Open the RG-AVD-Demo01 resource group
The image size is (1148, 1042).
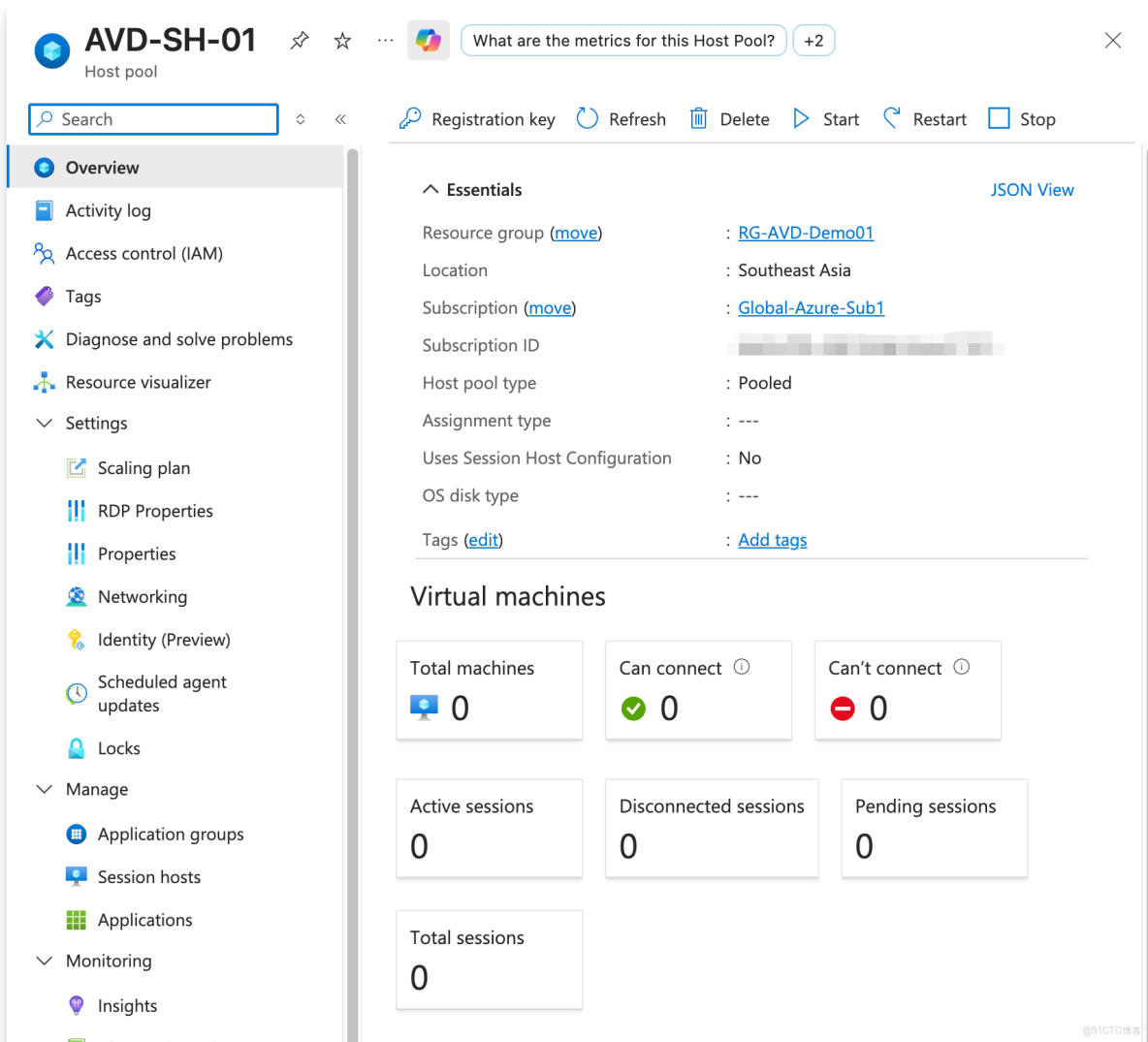(806, 233)
